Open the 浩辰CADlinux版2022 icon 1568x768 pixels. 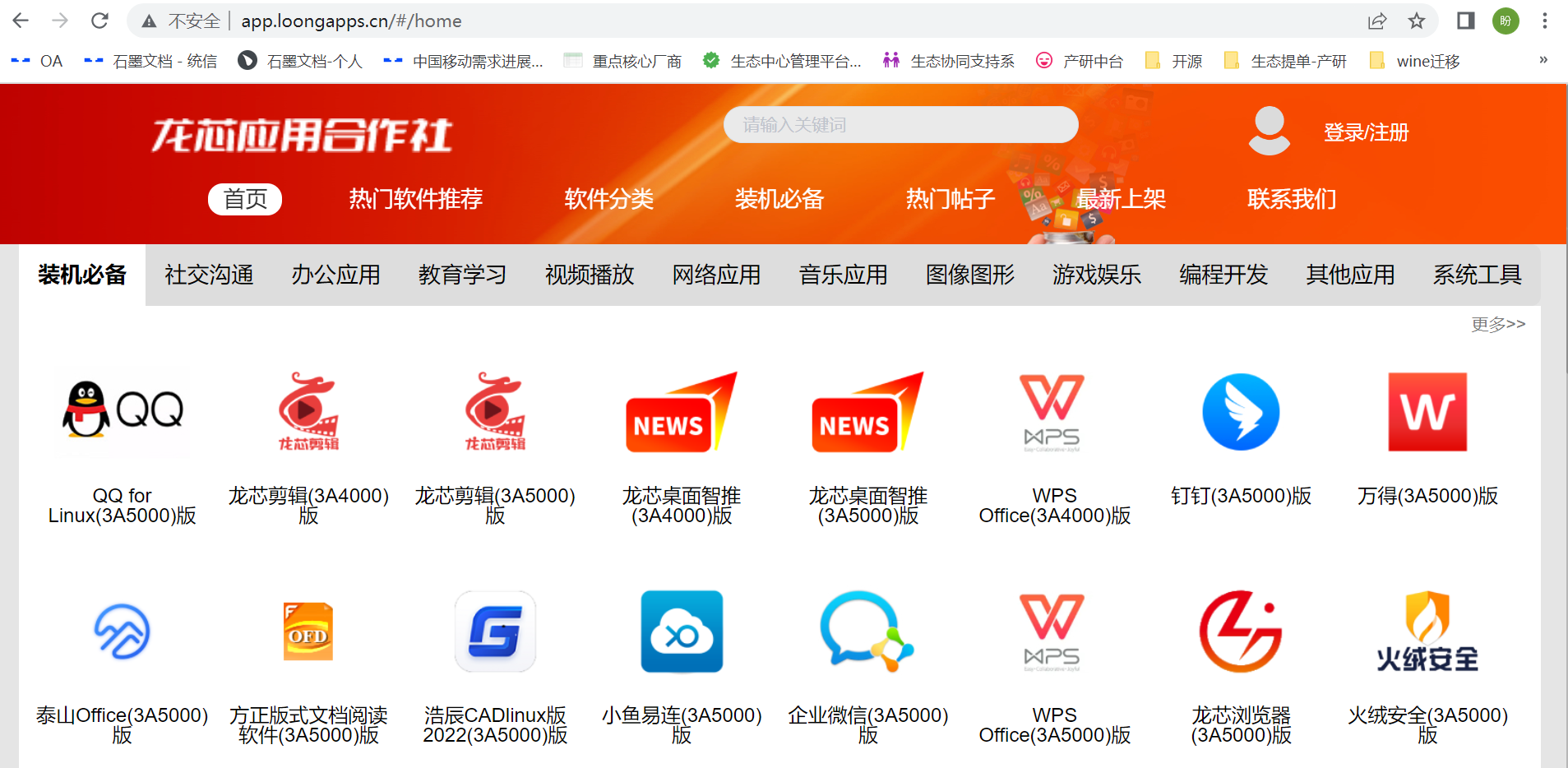[495, 632]
